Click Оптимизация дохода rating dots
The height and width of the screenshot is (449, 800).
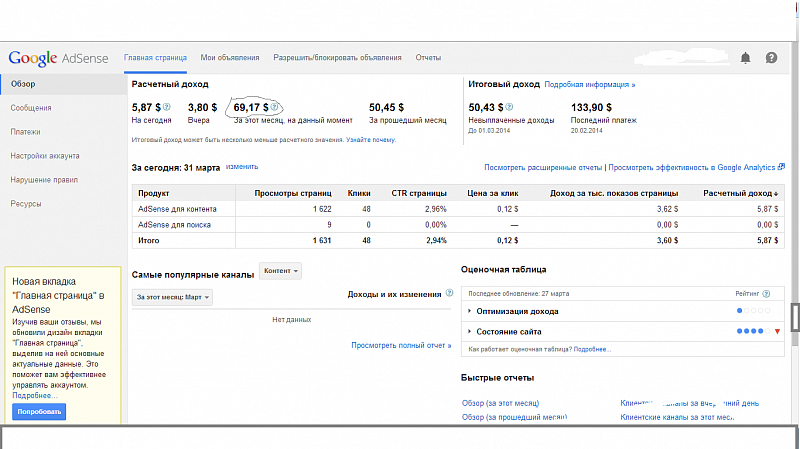pos(754,311)
